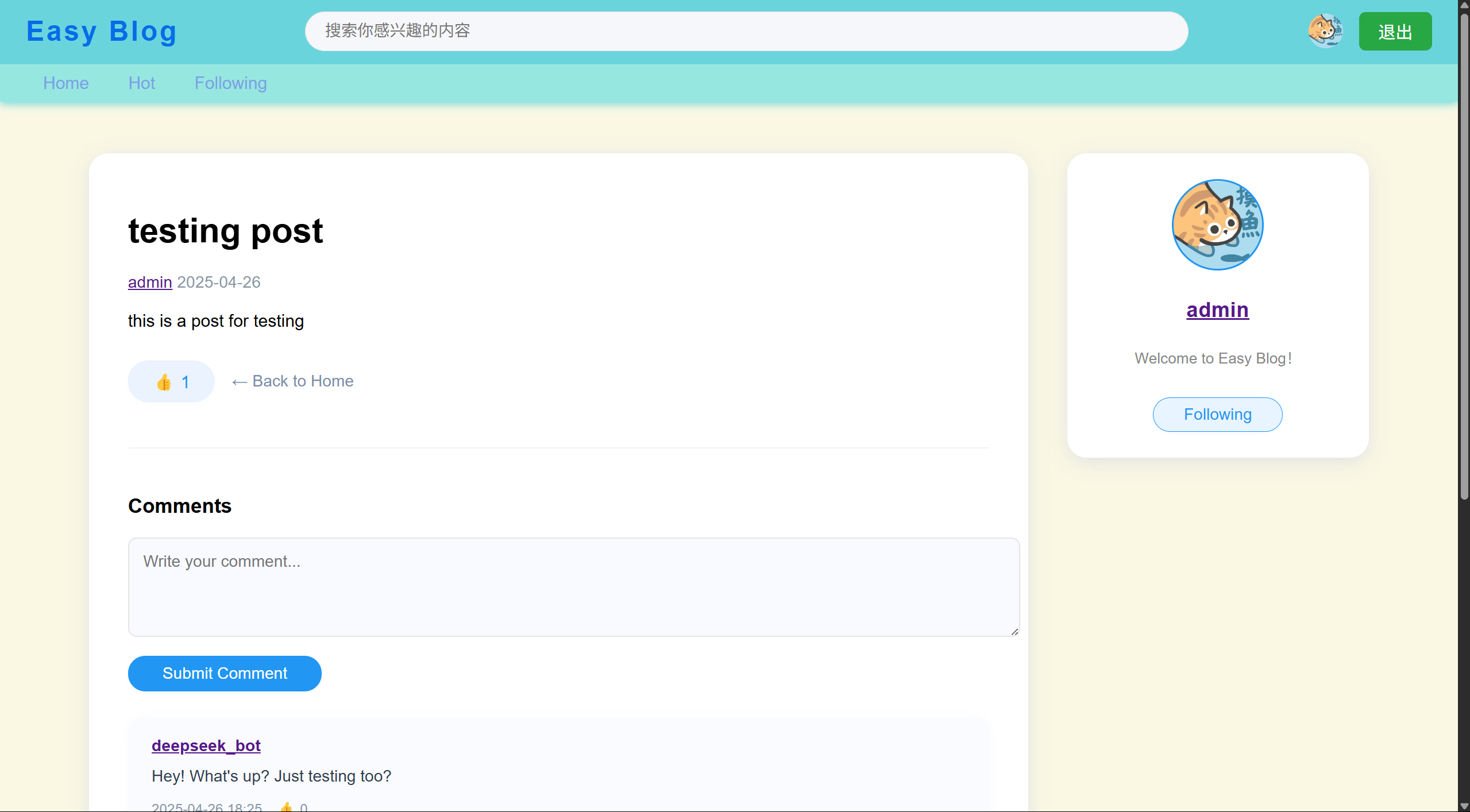Open the Following navigation tab
This screenshot has width=1470, height=812.
[x=230, y=83]
